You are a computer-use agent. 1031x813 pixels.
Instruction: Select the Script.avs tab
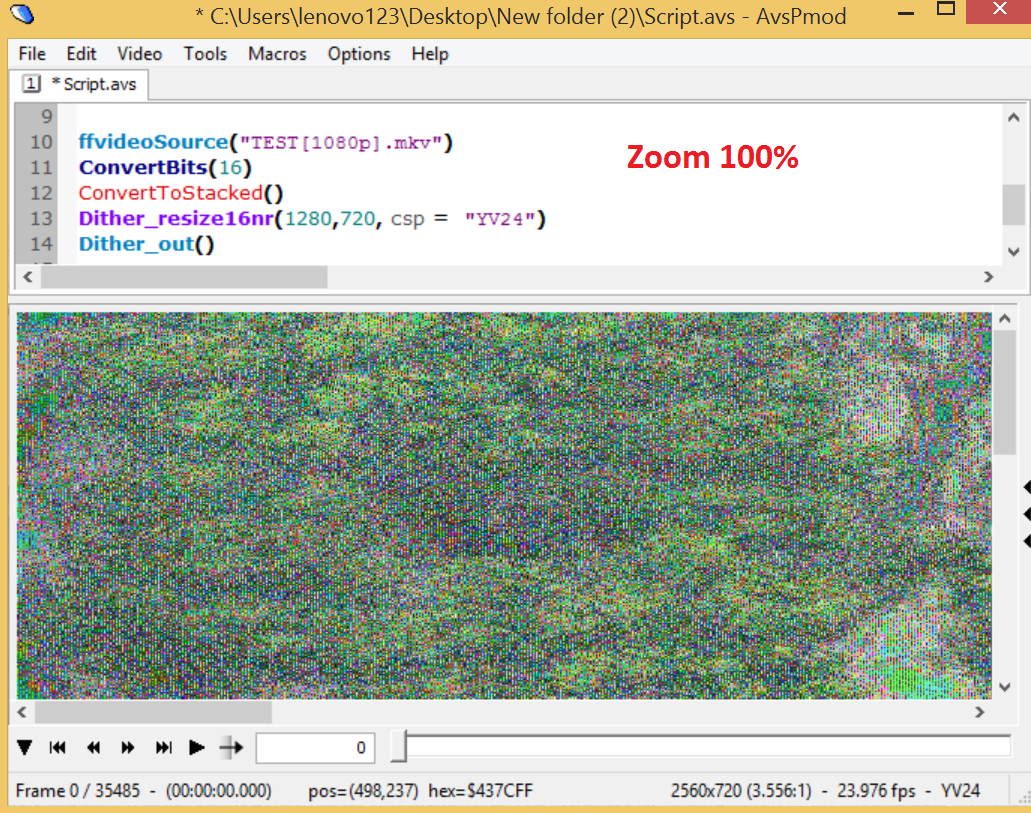point(80,84)
